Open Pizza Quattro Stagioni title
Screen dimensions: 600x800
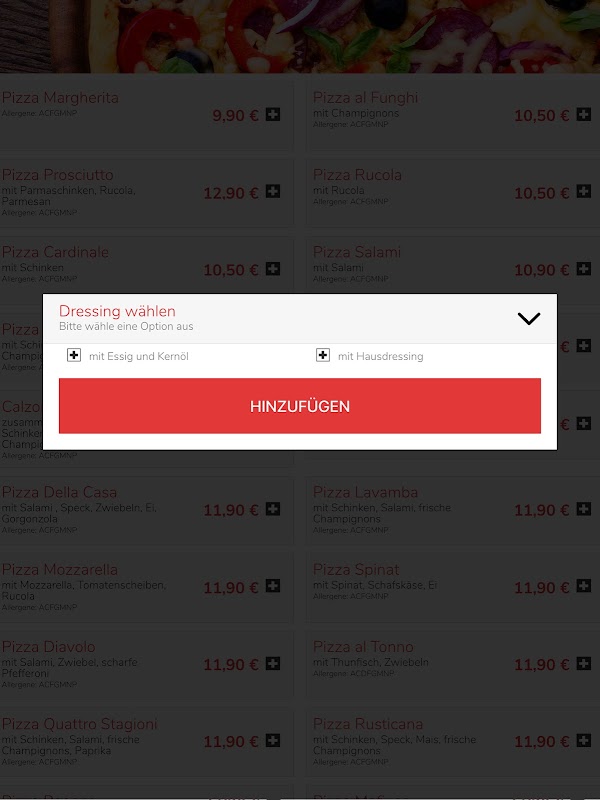(x=80, y=724)
